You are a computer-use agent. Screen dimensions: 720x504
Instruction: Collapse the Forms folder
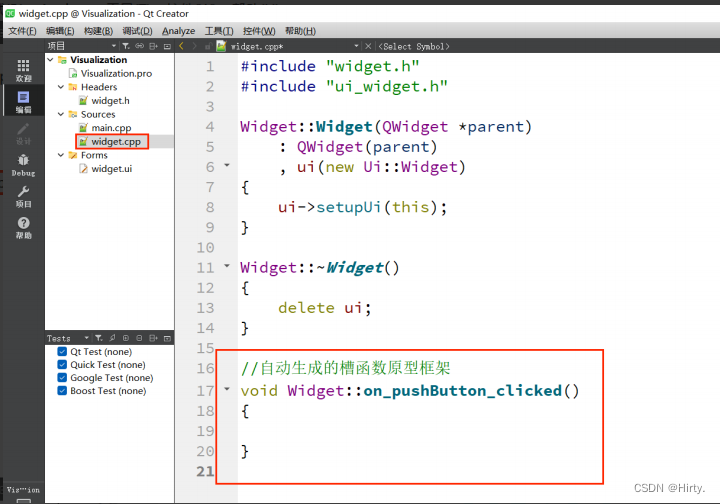pos(61,155)
